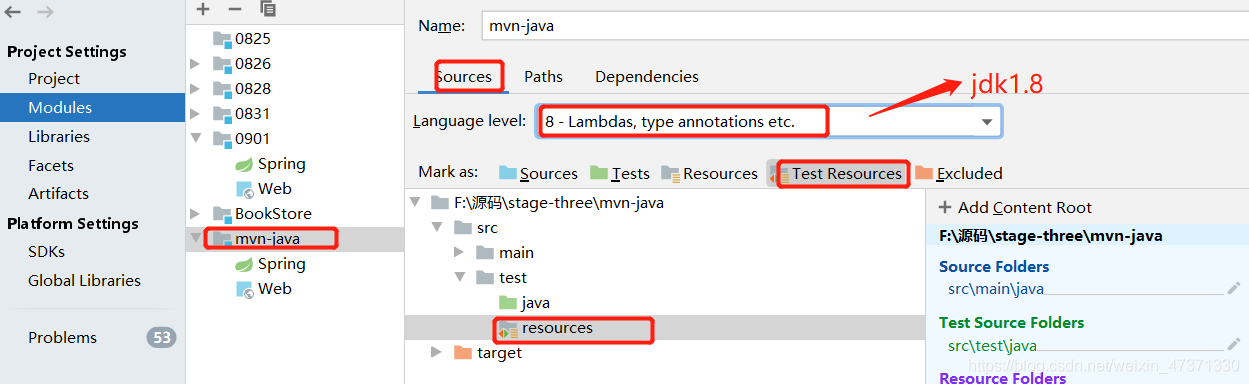Click the Web facet icon under 0901
Image resolution: width=1249 pixels, height=384 pixels.
[x=244, y=189]
